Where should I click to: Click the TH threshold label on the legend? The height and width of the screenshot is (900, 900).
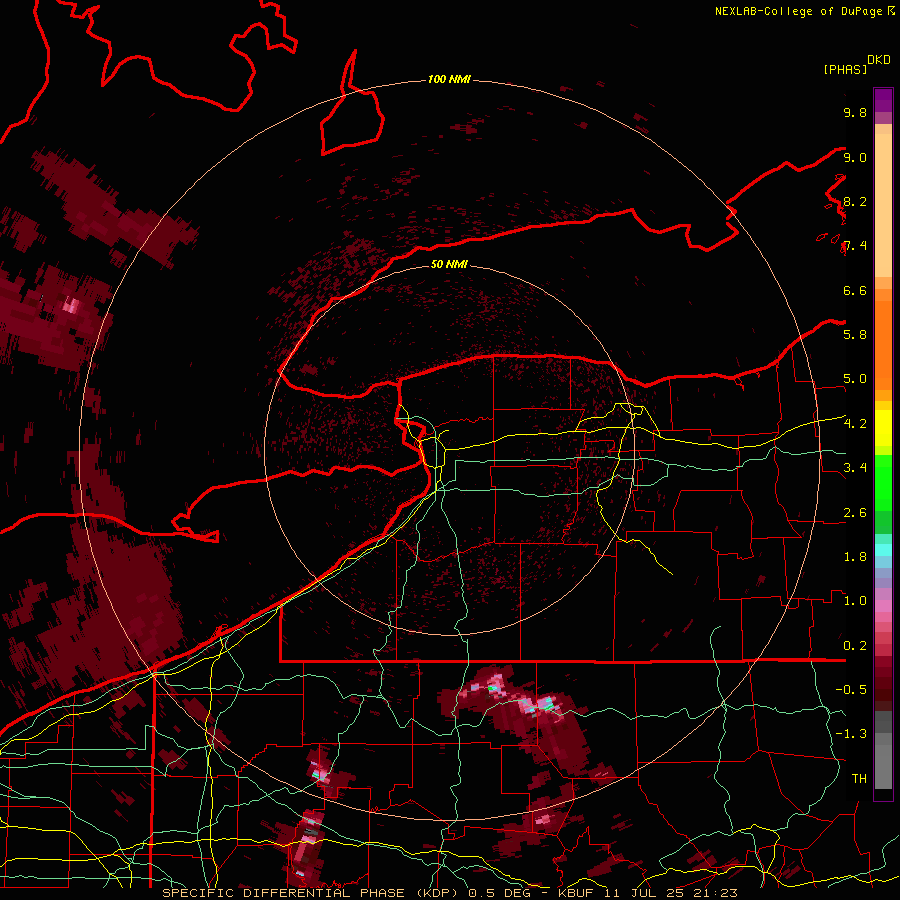tap(859, 779)
